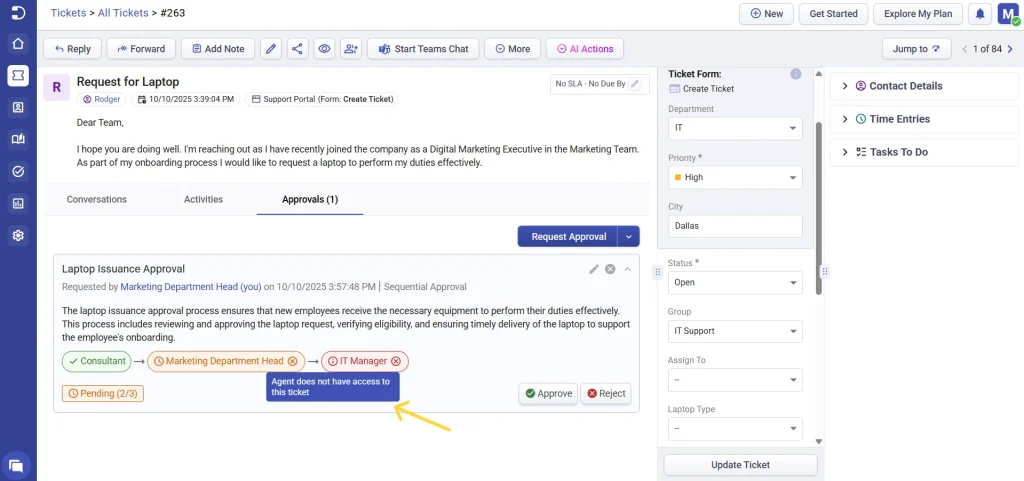The width and height of the screenshot is (1024, 481).
Task: Click the Update Ticket button
Action: tap(740, 465)
